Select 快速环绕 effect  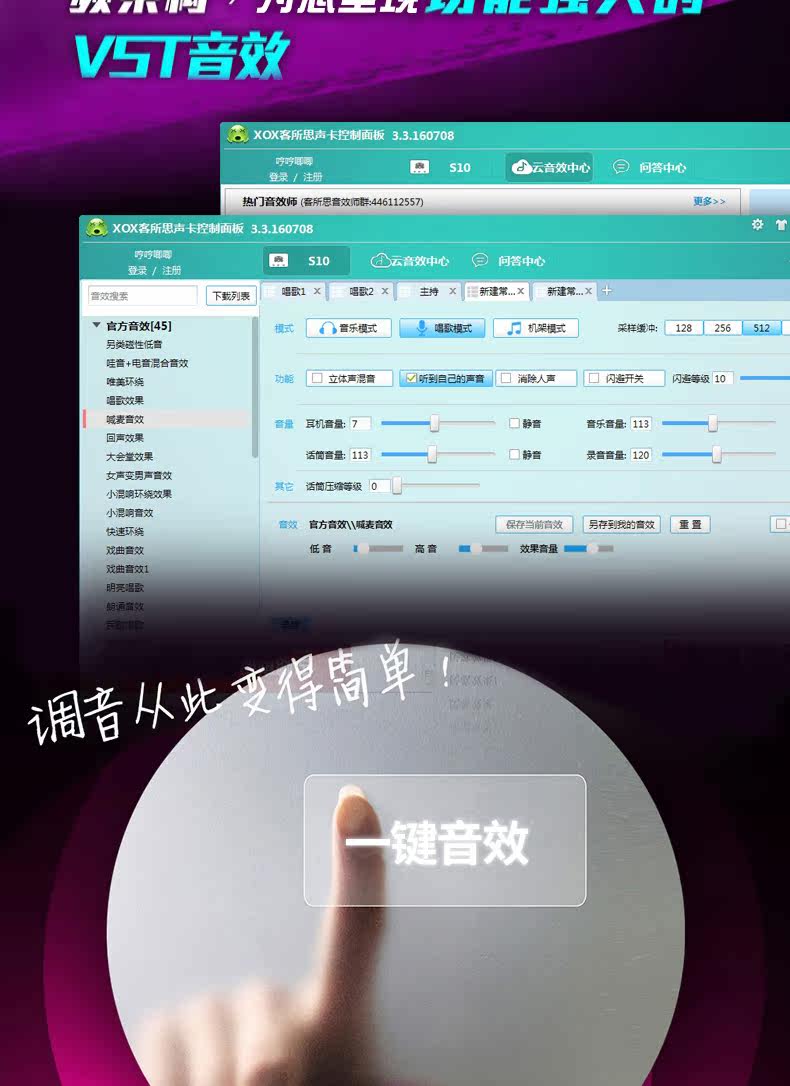point(125,531)
